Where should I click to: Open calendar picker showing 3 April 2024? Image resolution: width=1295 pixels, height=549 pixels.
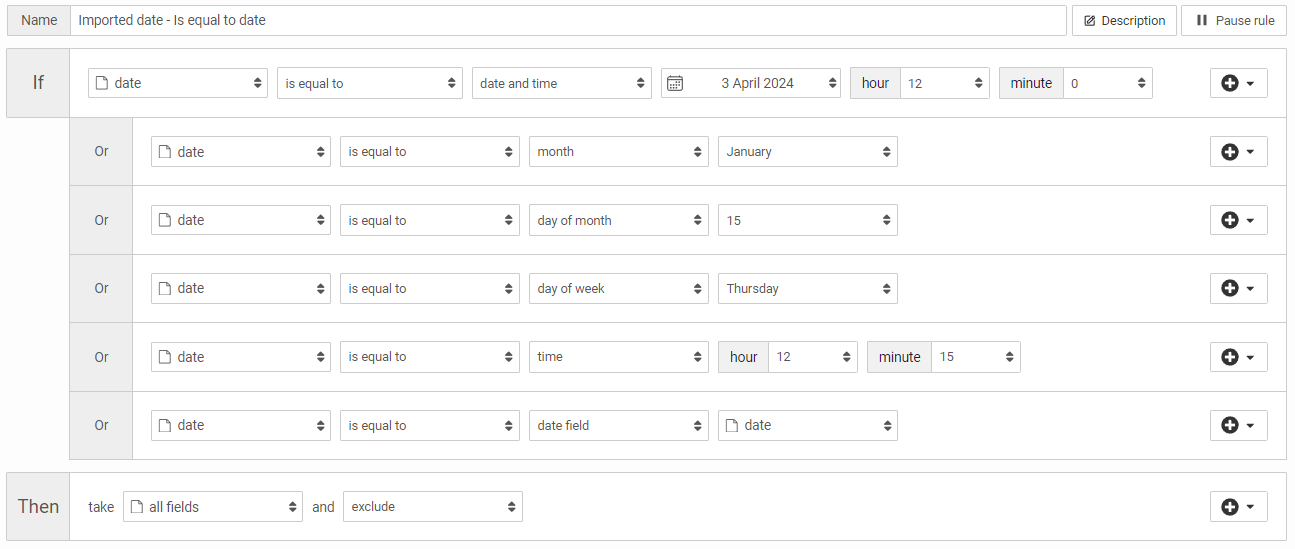click(751, 83)
